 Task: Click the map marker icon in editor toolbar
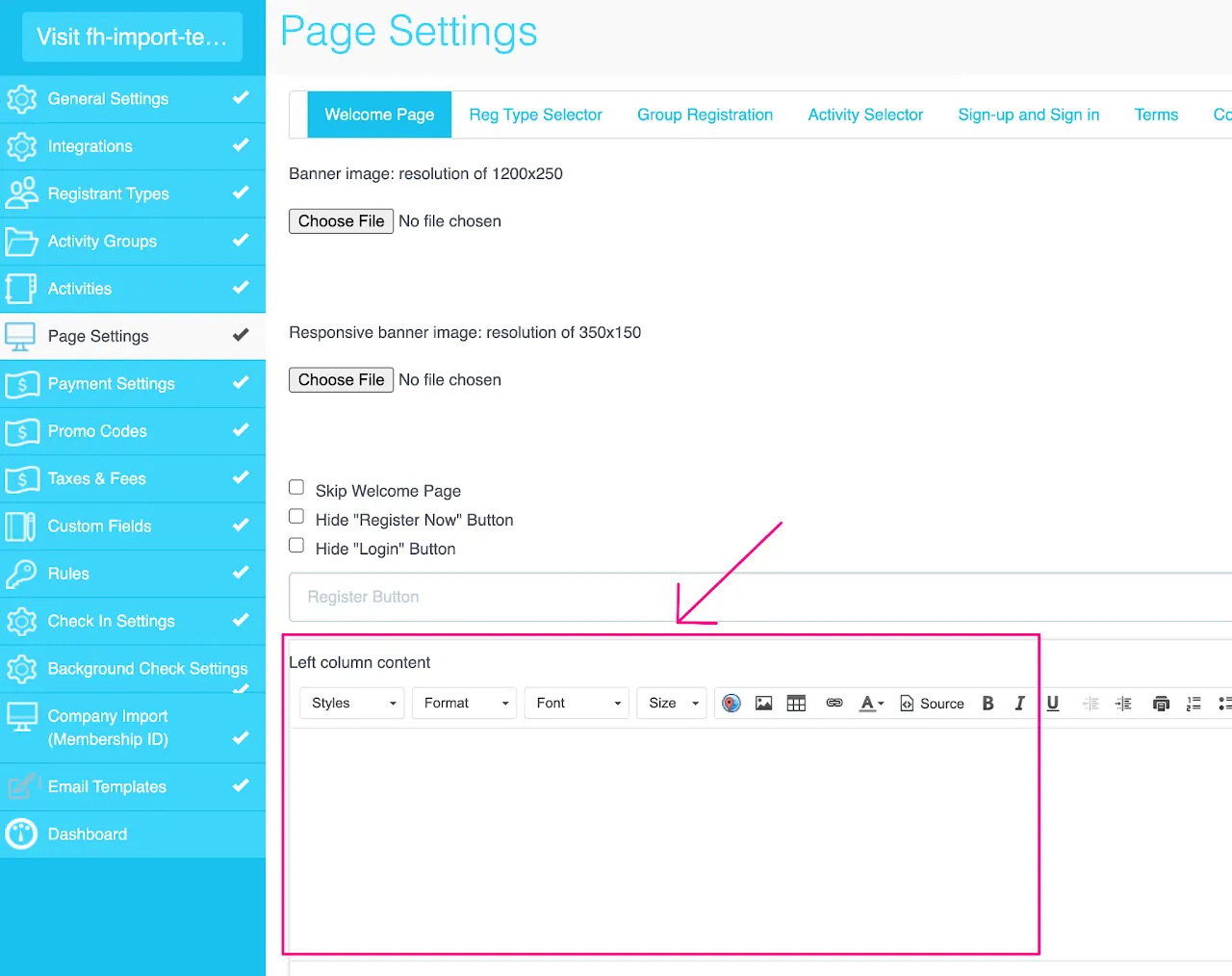(731, 704)
